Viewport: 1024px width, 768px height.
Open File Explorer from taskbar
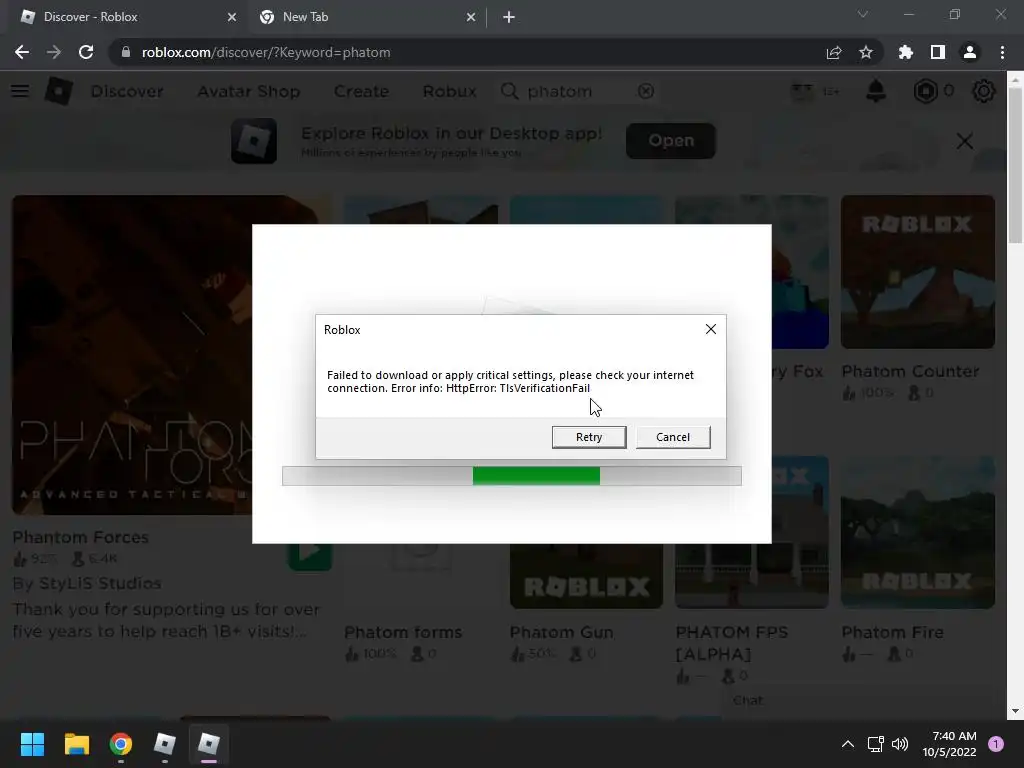click(x=76, y=744)
